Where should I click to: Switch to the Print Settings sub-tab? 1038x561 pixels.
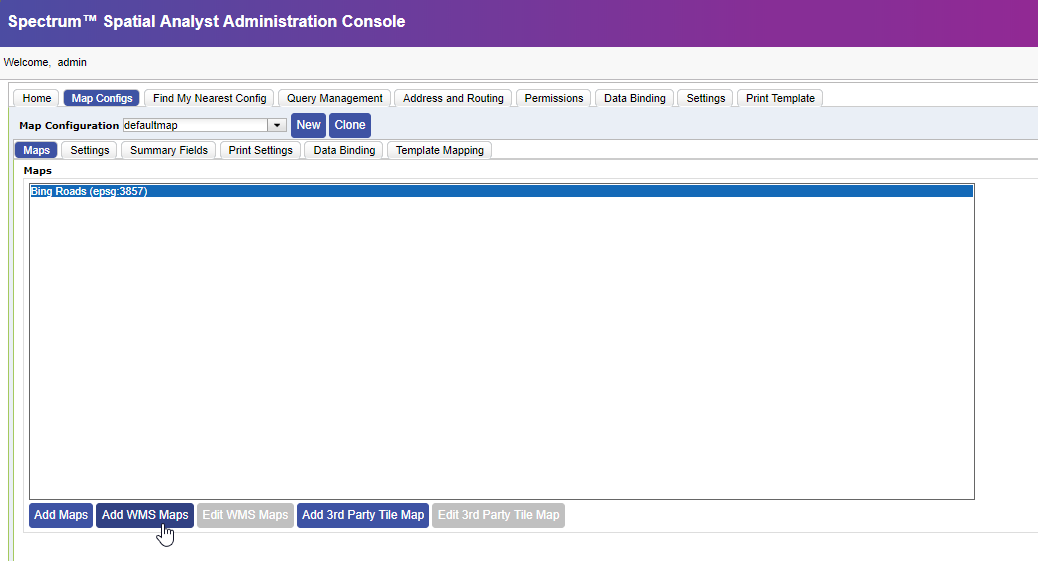(x=260, y=150)
